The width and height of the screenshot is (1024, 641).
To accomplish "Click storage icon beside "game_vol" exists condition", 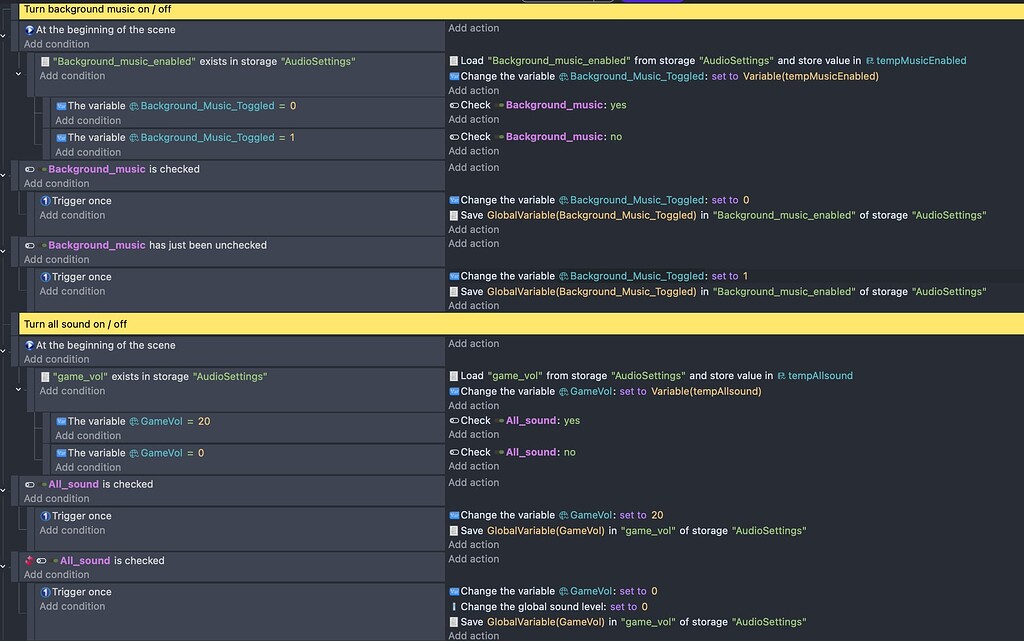I will 45,377.
